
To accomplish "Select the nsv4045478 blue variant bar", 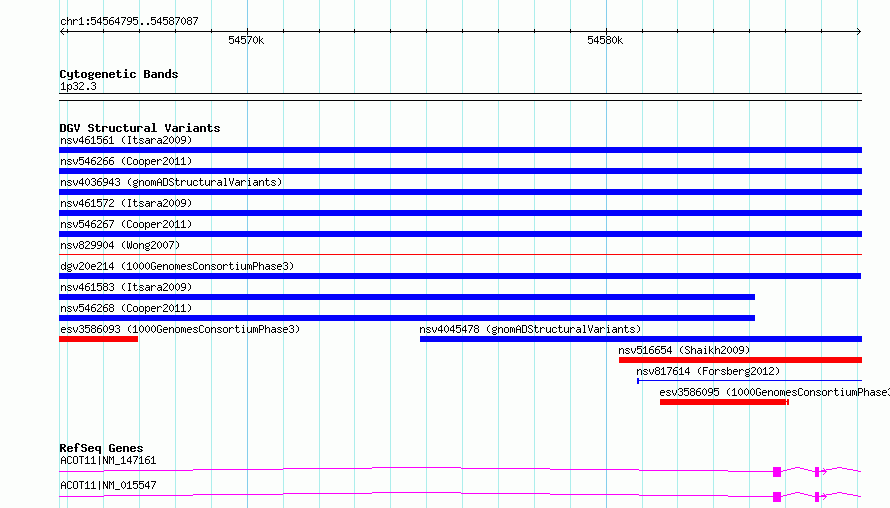I will coord(641,339).
